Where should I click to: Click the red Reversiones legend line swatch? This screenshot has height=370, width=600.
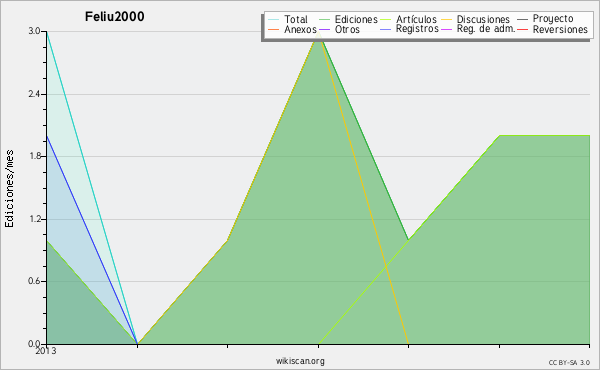pos(522,29)
